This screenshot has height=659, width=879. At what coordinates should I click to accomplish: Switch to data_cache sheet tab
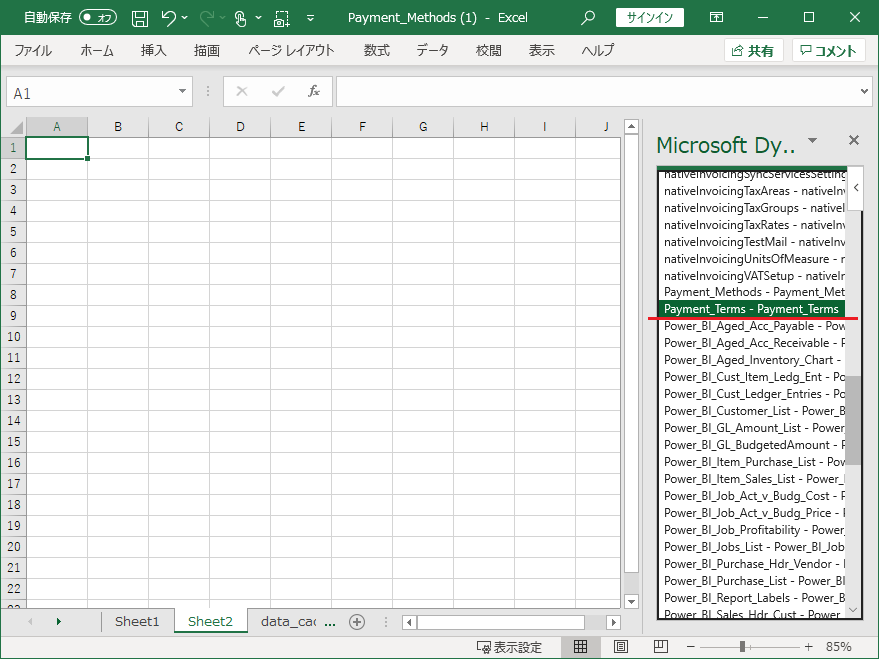tap(288, 621)
